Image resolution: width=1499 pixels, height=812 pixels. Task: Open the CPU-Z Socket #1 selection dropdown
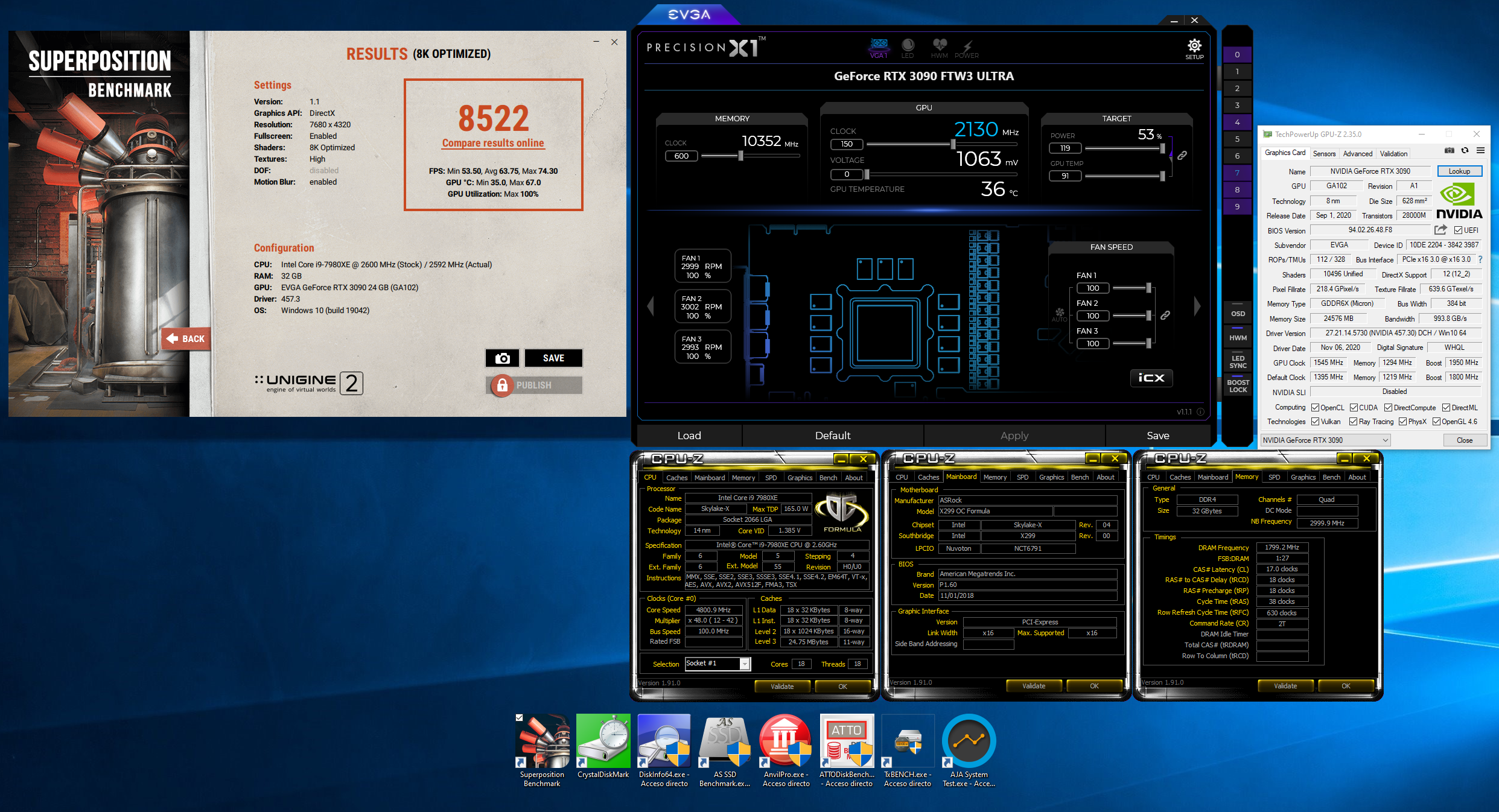click(x=718, y=664)
